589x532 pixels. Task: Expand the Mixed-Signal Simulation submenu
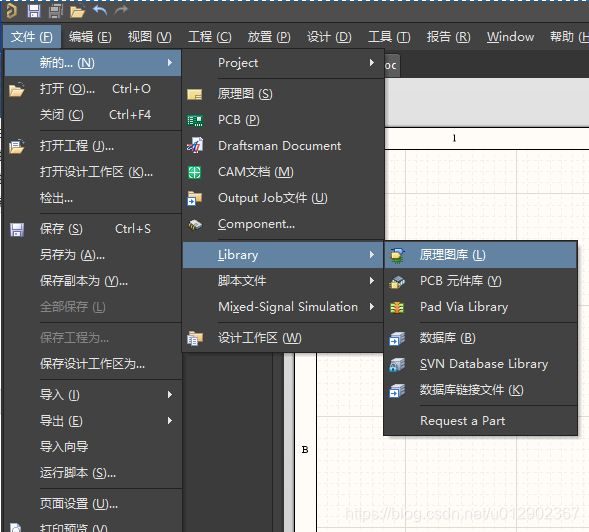click(283, 307)
